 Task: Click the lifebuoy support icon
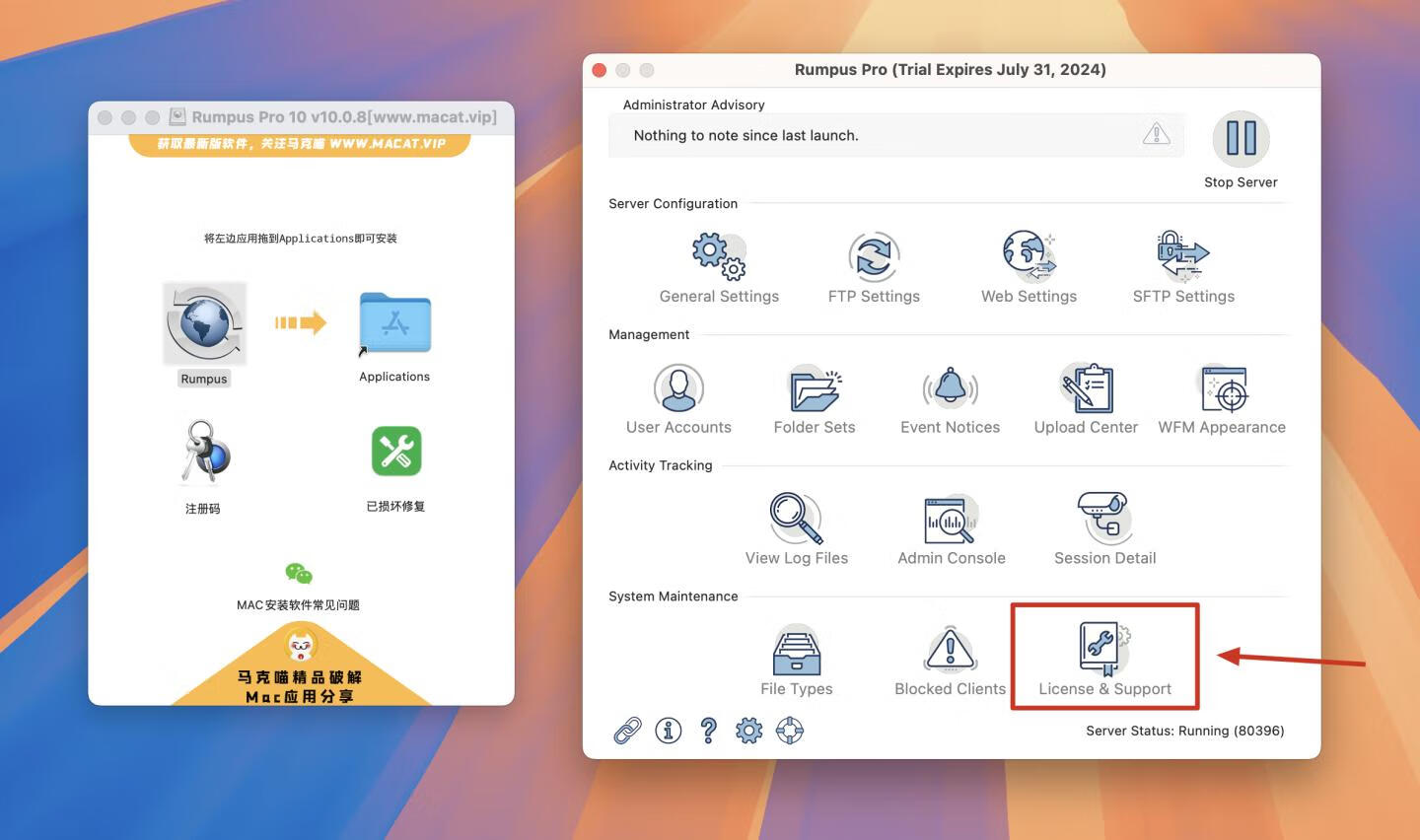(x=789, y=731)
